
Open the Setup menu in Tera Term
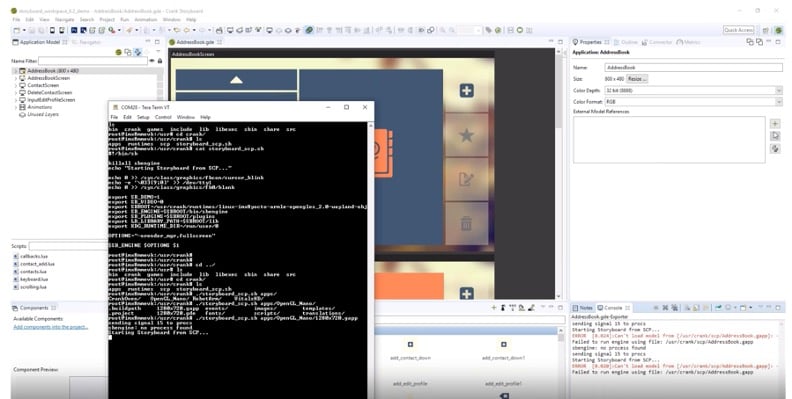pyautogui.click(x=143, y=117)
